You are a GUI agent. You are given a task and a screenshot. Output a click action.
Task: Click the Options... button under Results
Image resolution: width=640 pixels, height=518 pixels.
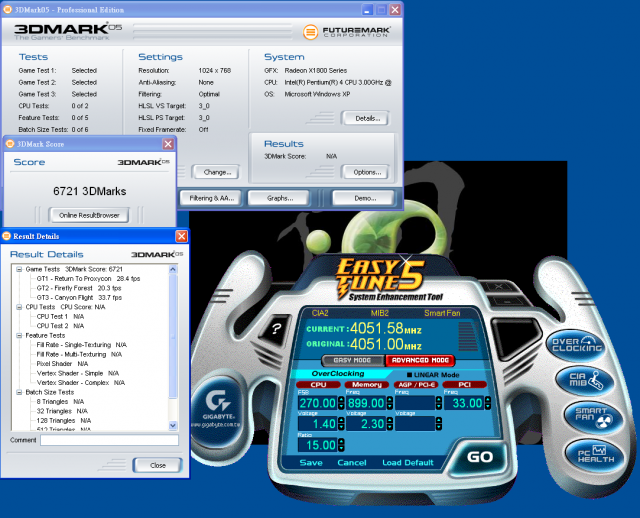click(x=367, y=172)
